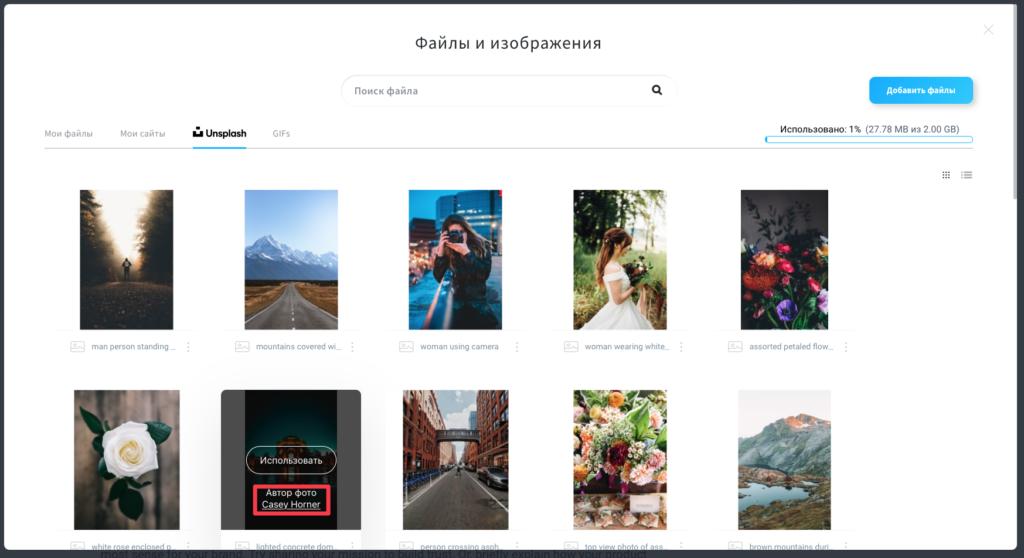Select the woman with camera thumbnail
Image resolution: width=1024 pixels, height=558 pixels.
tap(455, 259)
